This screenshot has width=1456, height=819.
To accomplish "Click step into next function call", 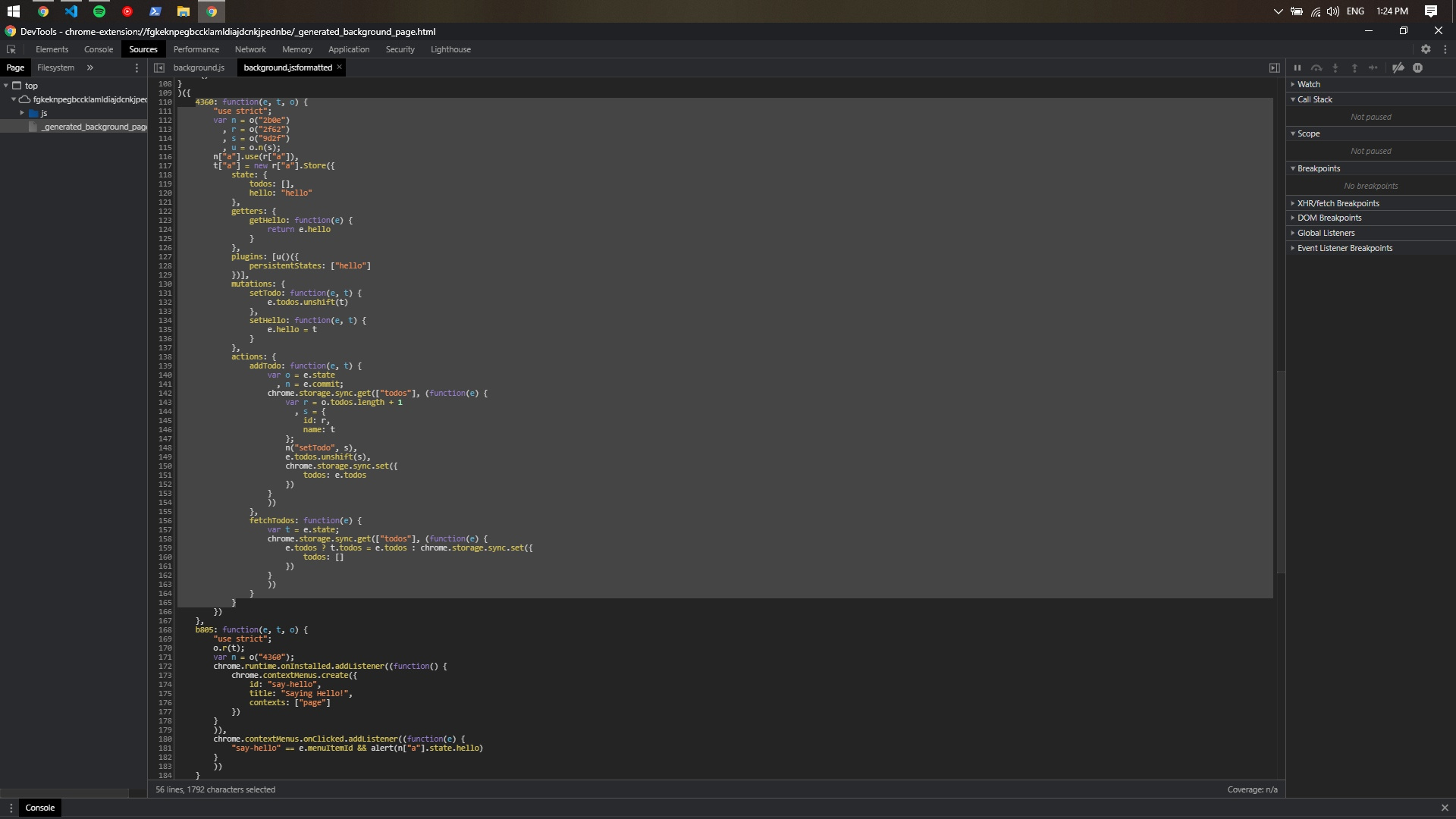I will pyautogui.click(x=1335, y=67).
